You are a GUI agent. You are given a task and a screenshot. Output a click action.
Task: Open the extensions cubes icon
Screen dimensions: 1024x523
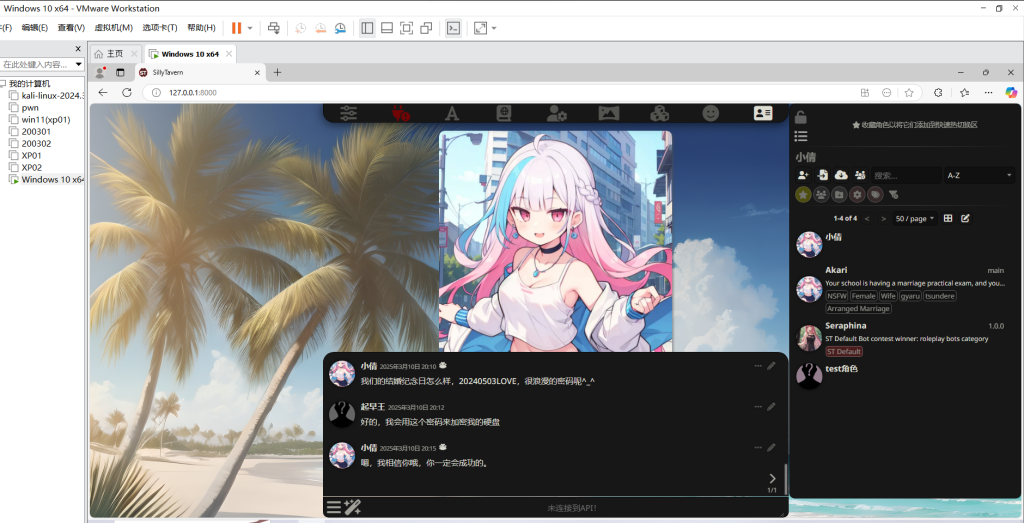[x=660, y=114]
